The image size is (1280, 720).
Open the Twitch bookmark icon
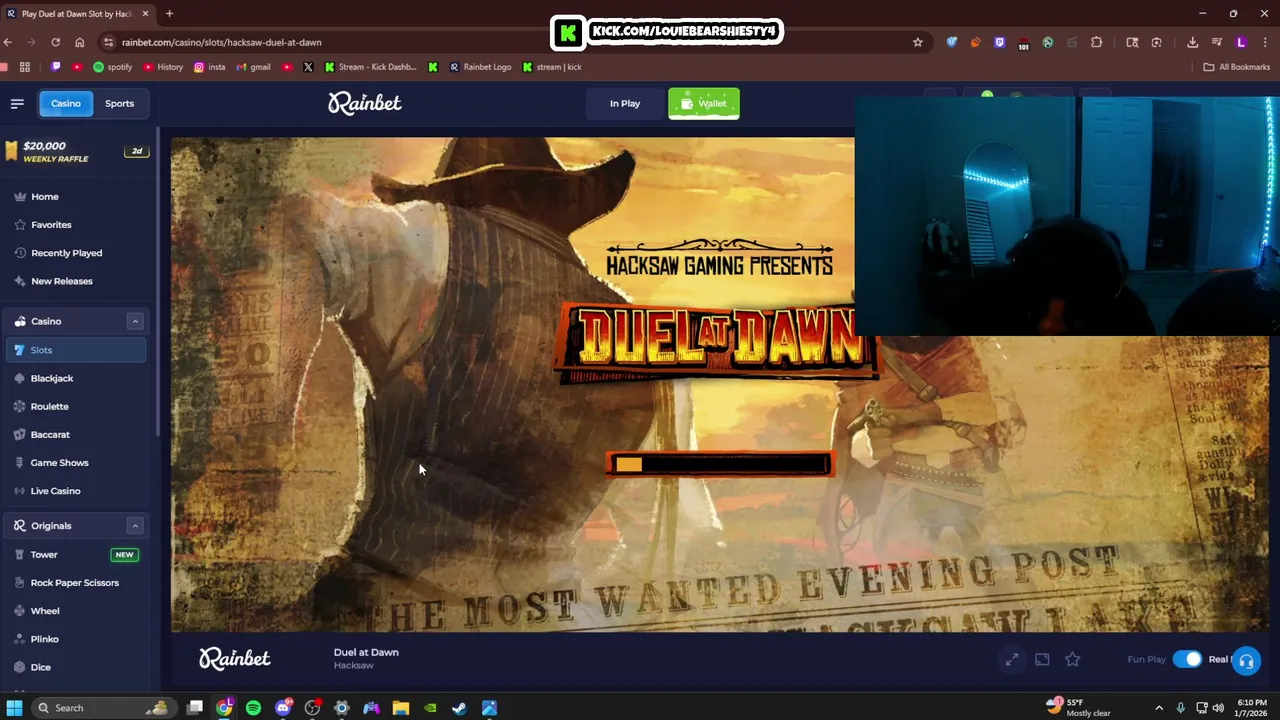pos(56,67)
